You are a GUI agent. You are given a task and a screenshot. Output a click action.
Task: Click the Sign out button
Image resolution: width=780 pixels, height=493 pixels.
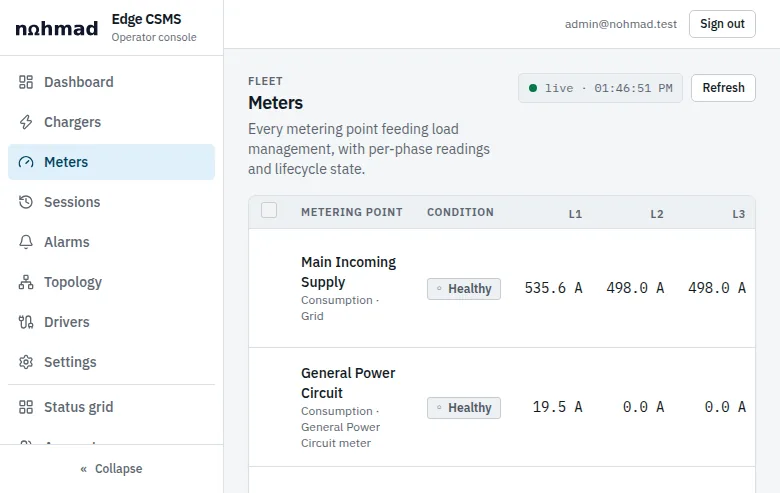(722, 24)
